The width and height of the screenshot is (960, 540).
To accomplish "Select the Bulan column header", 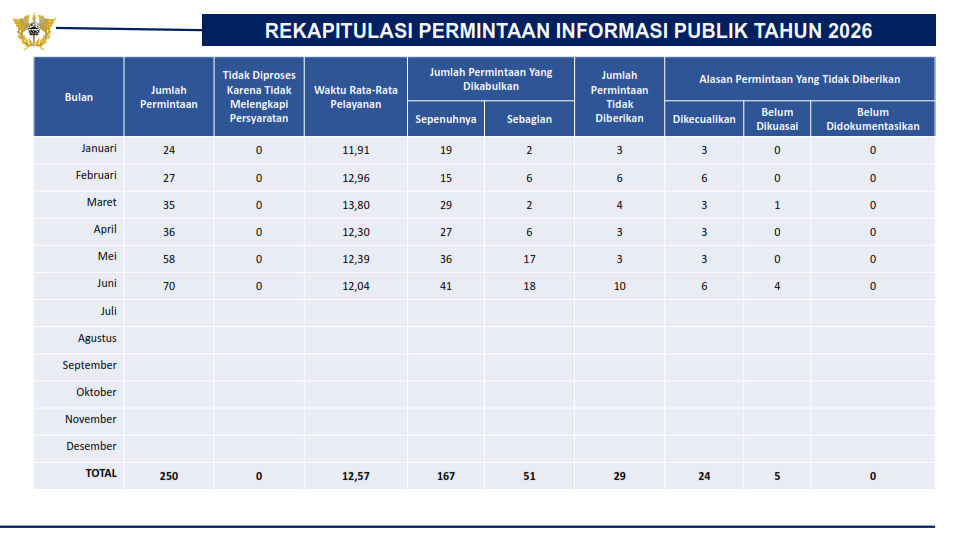I will 79,97.
